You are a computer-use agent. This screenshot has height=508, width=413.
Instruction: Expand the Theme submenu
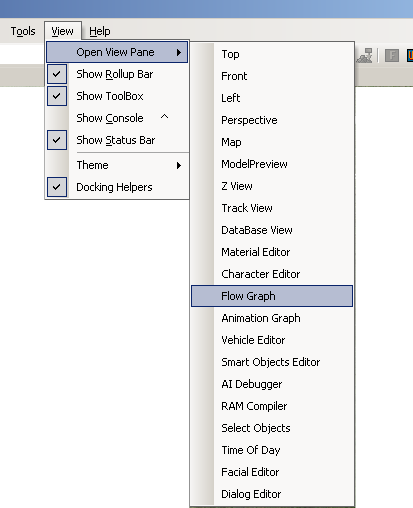click(x=117, y=165)
